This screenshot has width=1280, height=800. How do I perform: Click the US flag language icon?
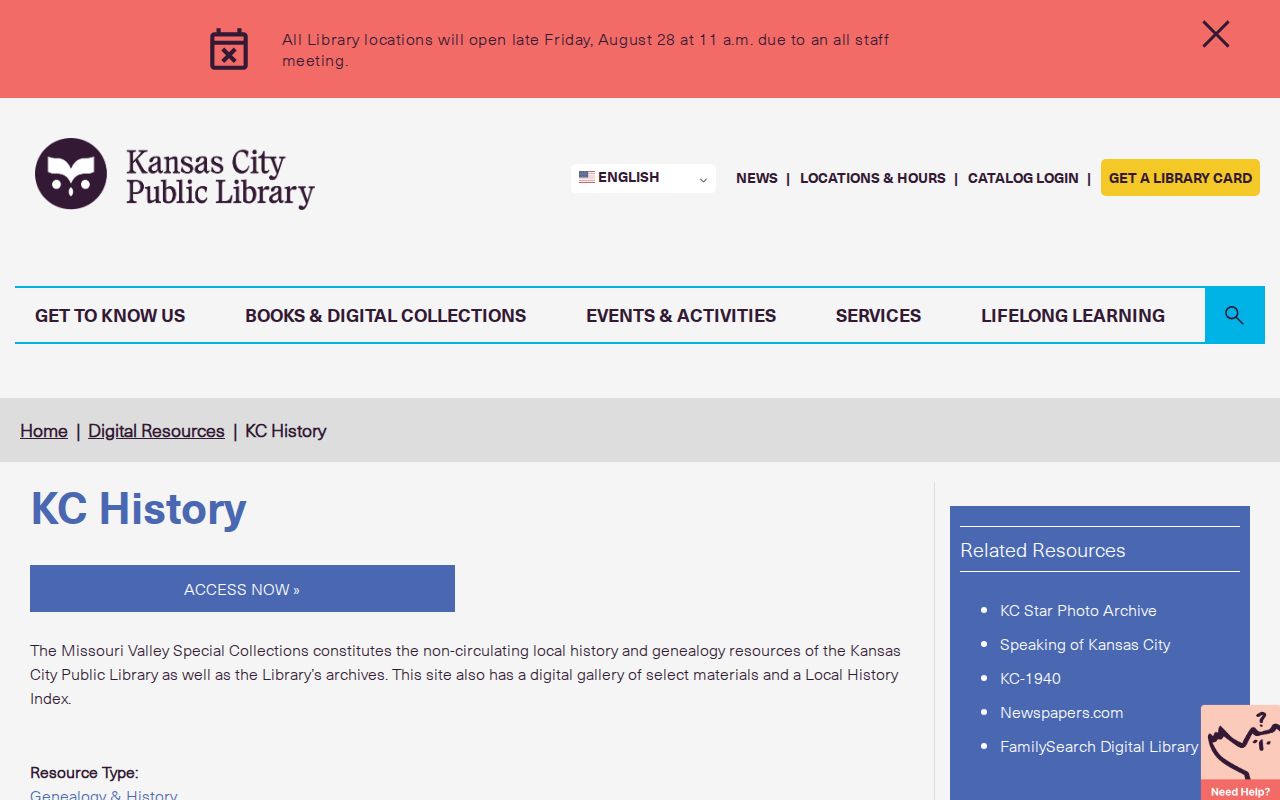pos(587,177)
